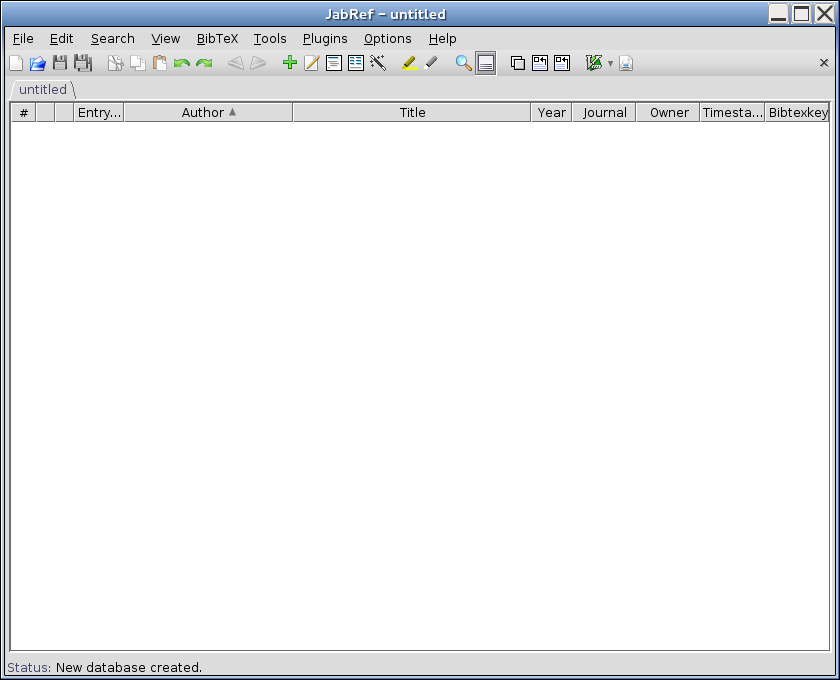
Task: Click the magic wand autogenerate keys icon
Action: [378, 63]
